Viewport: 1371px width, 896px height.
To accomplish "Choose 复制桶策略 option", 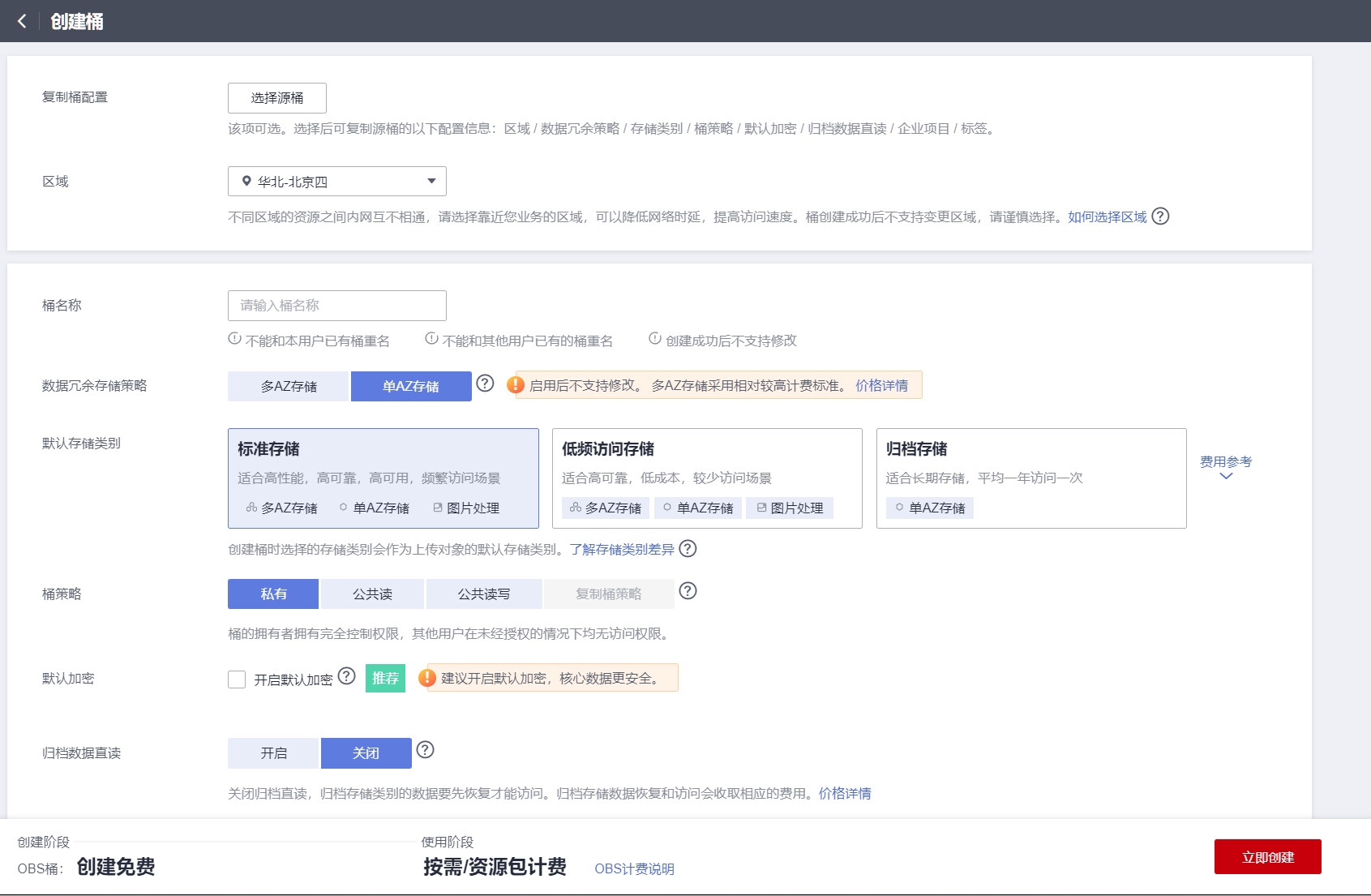I will 609,594.
